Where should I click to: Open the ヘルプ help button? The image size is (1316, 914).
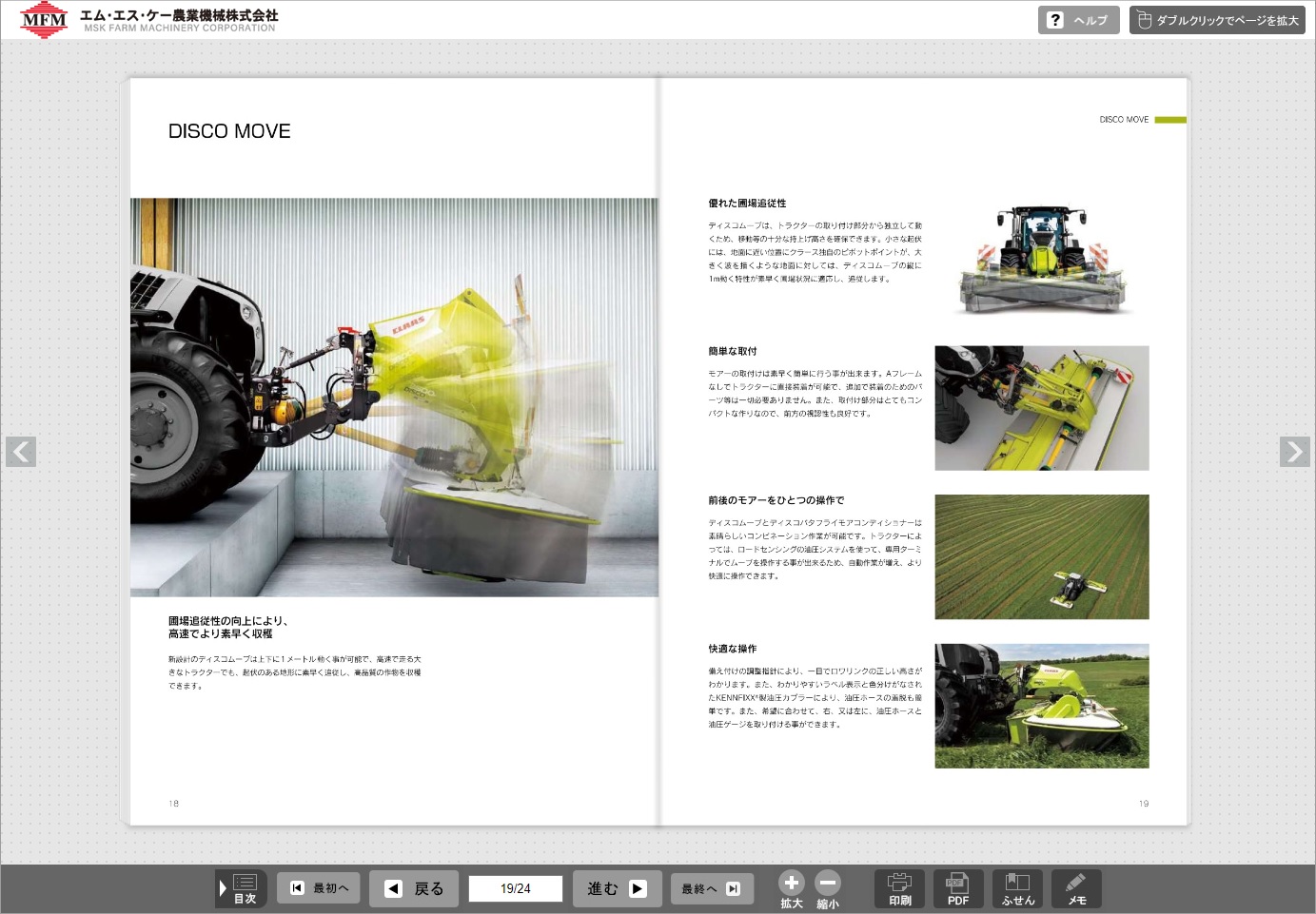tap(1079, 20)
